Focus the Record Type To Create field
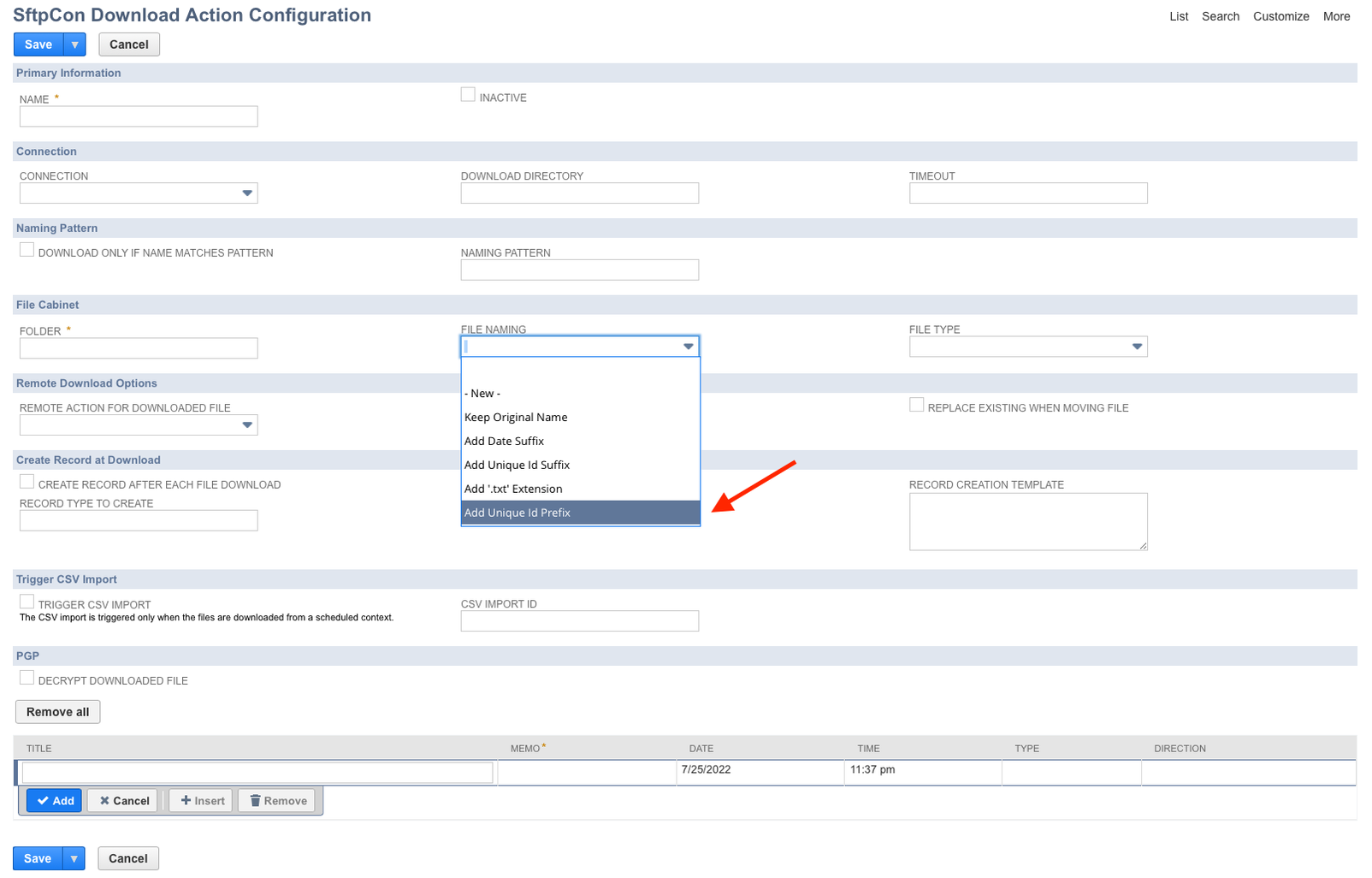1372x878 pixels. click(x=139, y=520)
